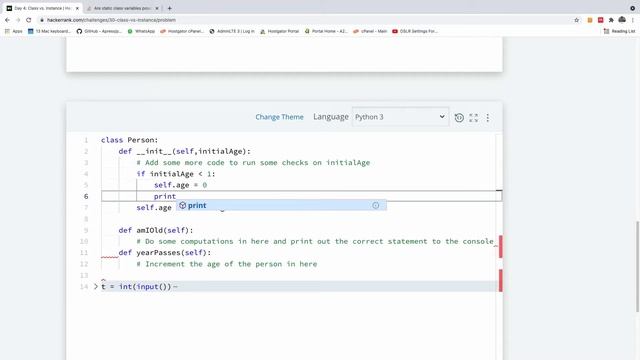Place cursor after 'print' on line 6
This screenshot has height=360, width=640.
click(176, 196)
